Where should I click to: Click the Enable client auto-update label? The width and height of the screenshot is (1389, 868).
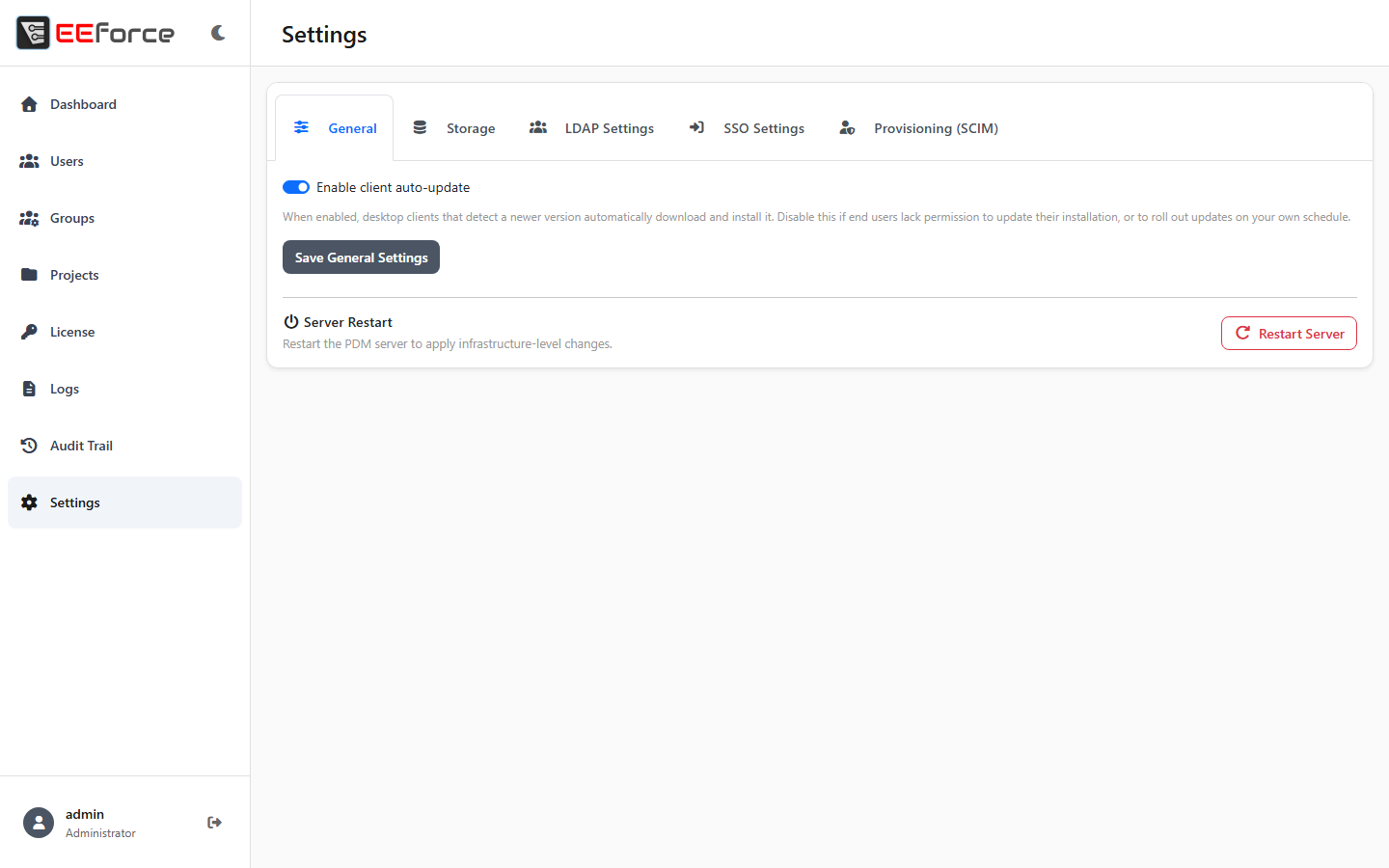(394, 187)
